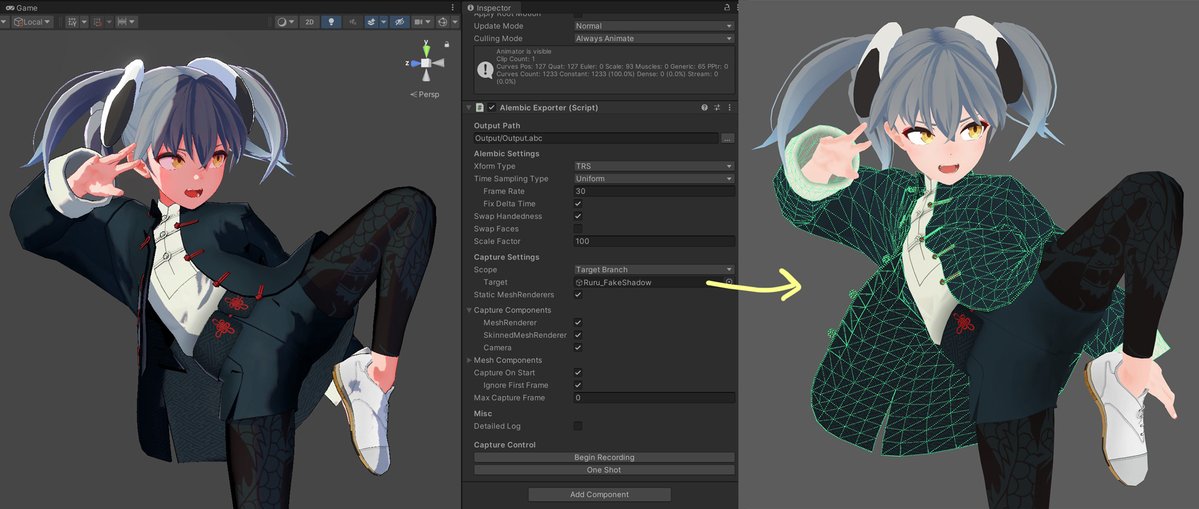Viewport: 1199px width, 509px height.
Task: Click the Alembic Exporter script icon
Action: tap(480, 108)
